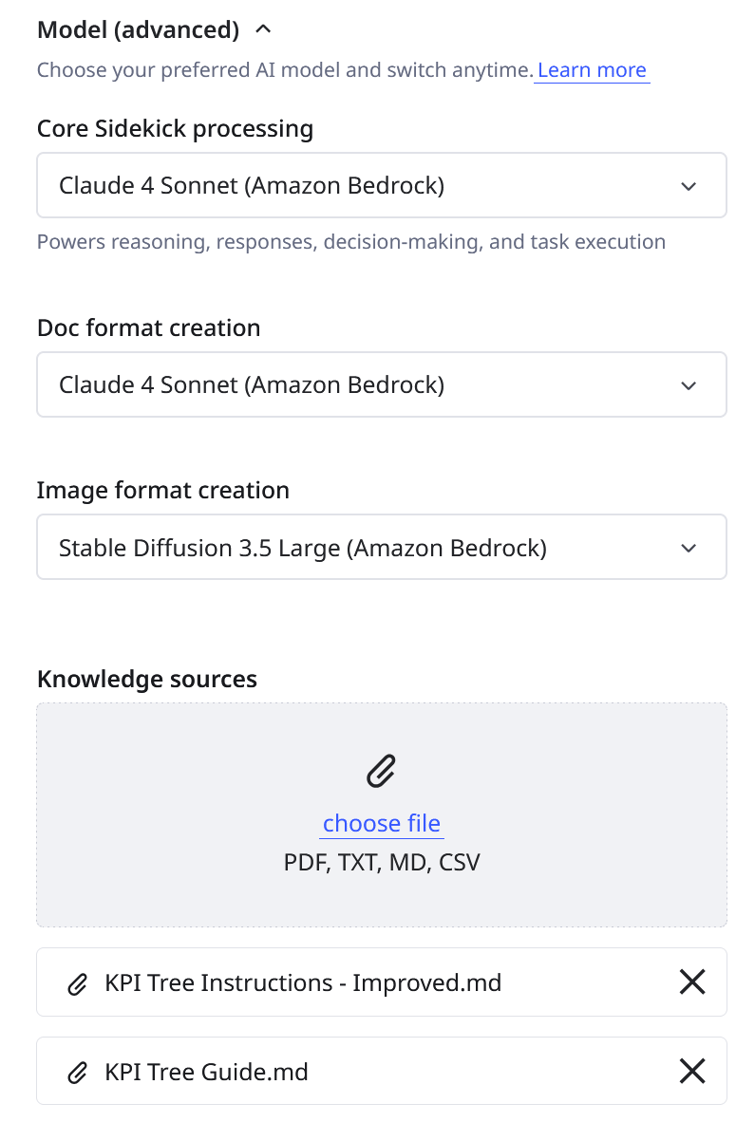Open the Doc format creation dropdown
This screenshot has width=736, height=1122.
pyautogui.click(x=380, y=384)
